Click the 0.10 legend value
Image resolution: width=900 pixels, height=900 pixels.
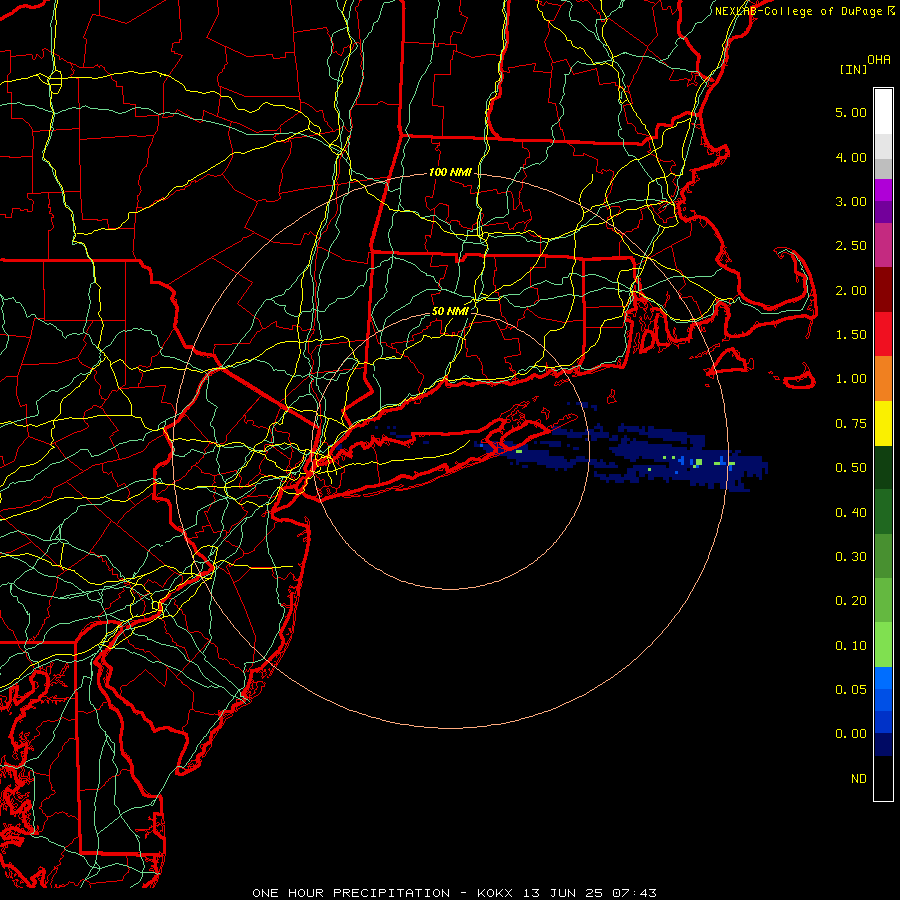coord(851,646)
